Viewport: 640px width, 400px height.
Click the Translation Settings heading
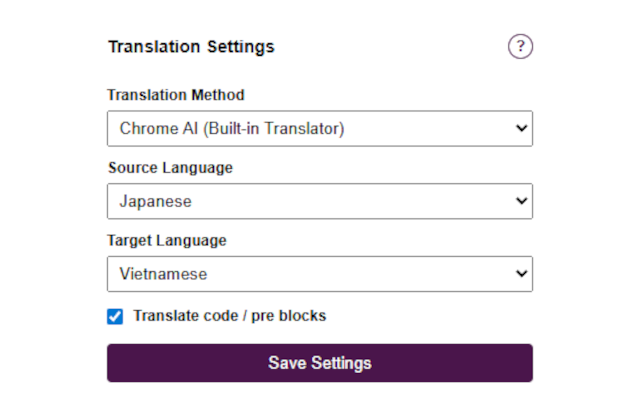tap(191, 47)
